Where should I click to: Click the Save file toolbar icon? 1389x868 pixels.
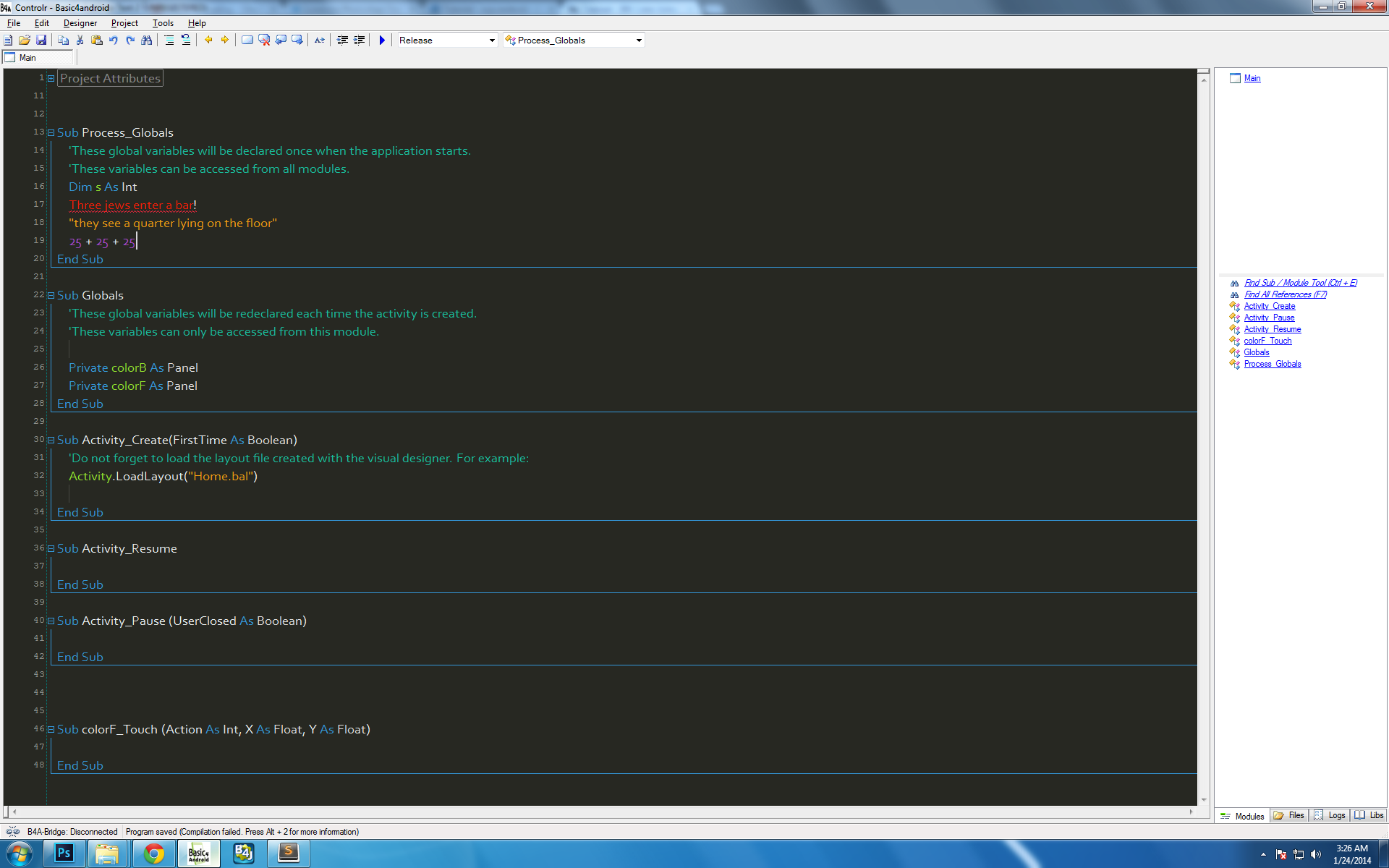click(x=41, y=41)
